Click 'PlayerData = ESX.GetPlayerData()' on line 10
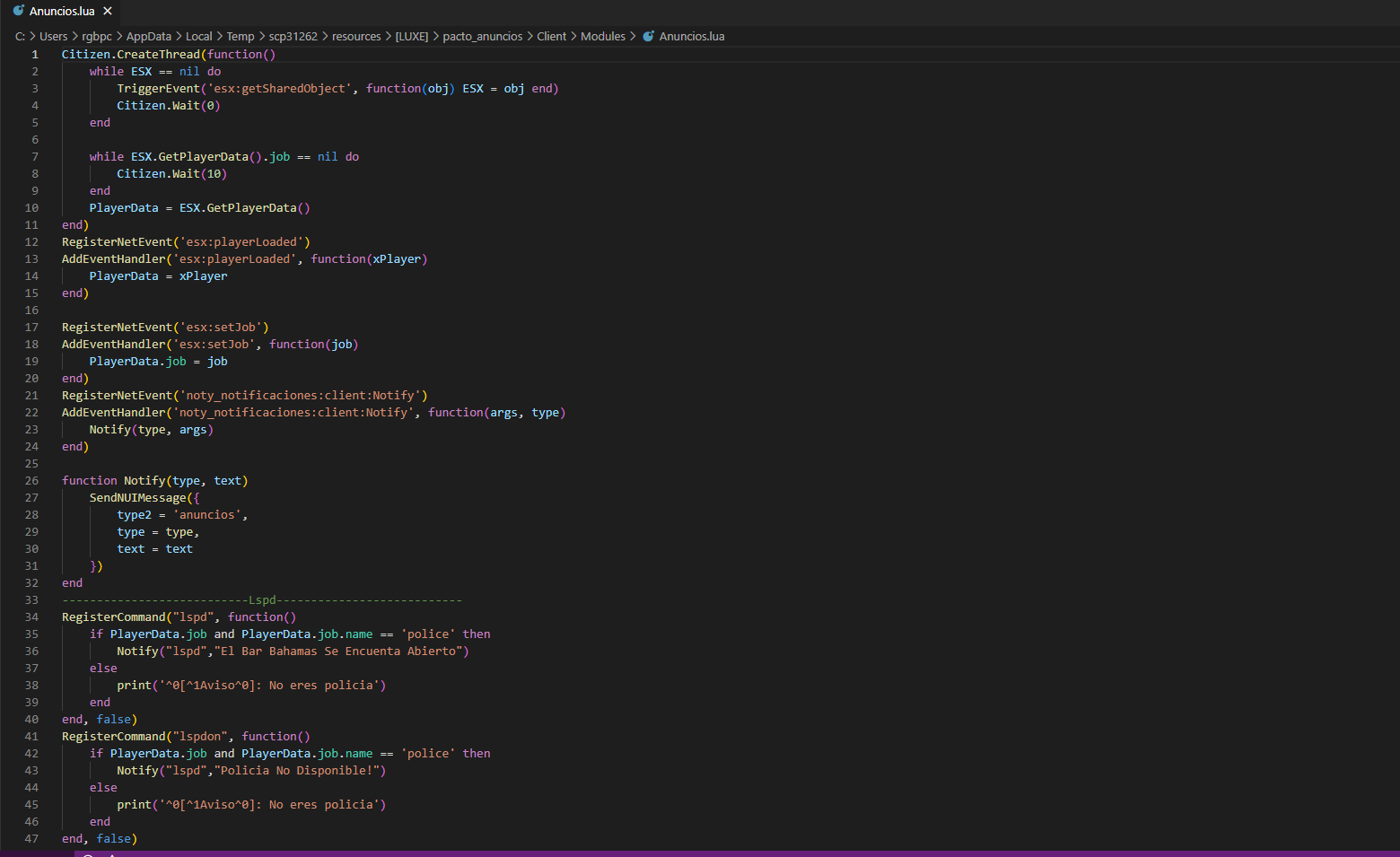 [200, 207]
